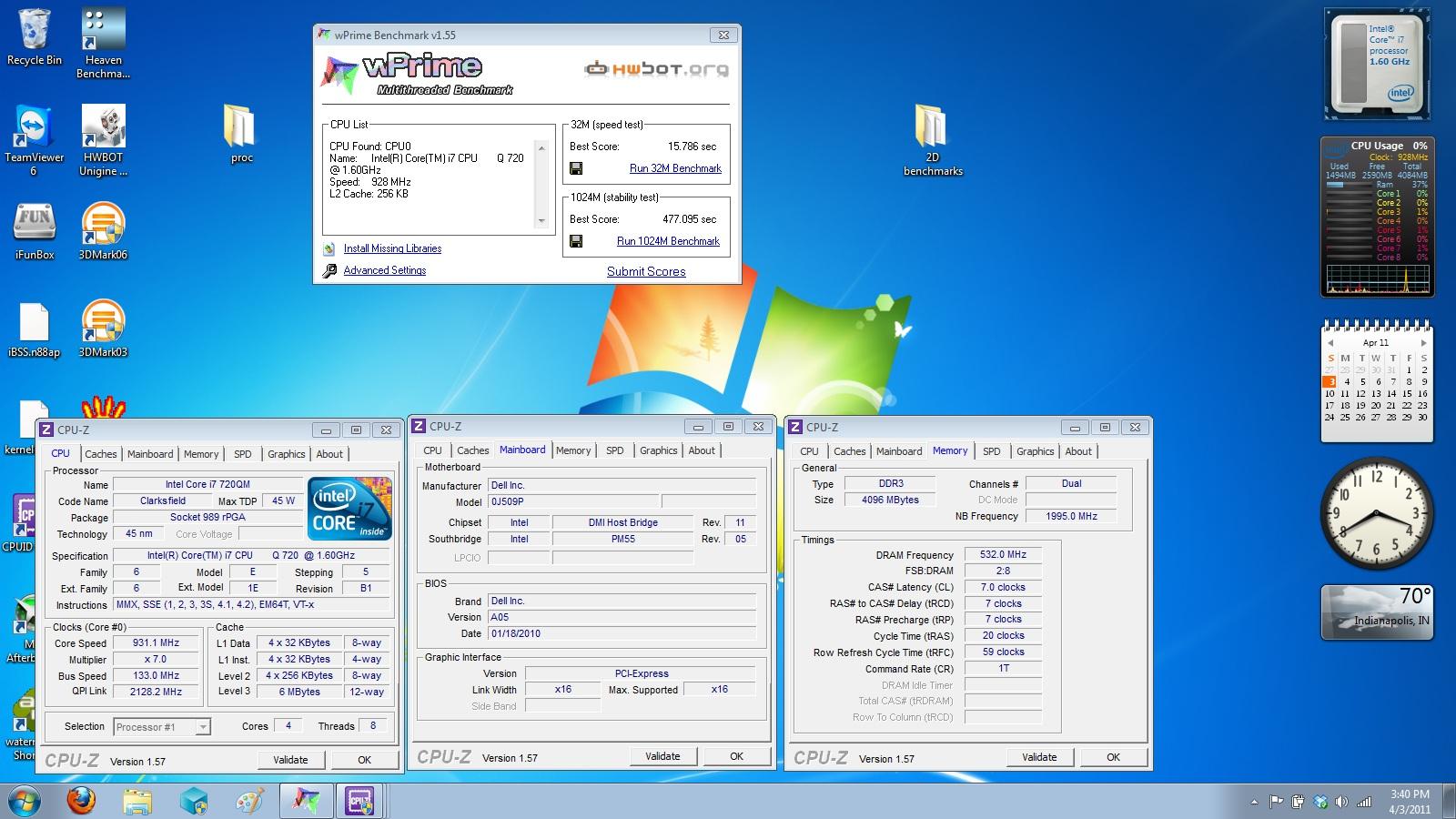Viewport: 1456px width, 819px height.
Task: Go to next month in calendar gadget
Action: 1424,343
